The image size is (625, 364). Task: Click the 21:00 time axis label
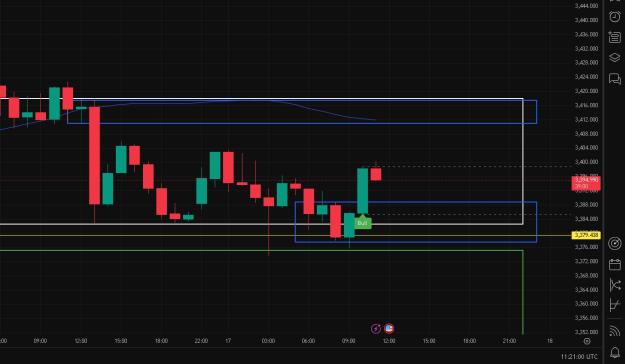pyautogui.click(x=509, y=341)
